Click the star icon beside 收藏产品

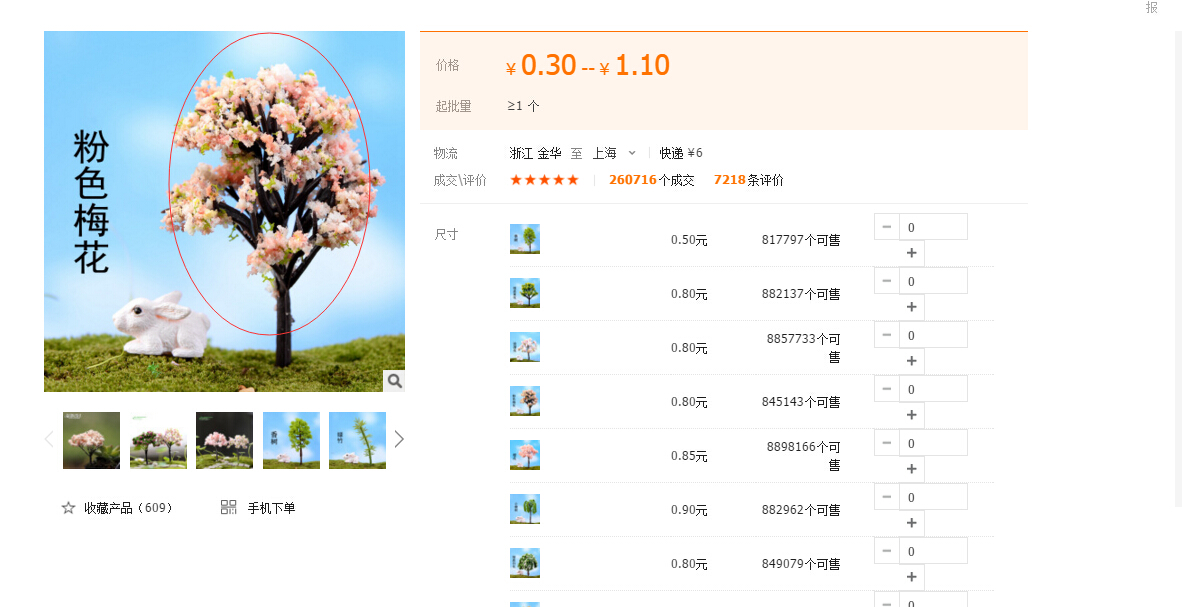pos(68,508)
